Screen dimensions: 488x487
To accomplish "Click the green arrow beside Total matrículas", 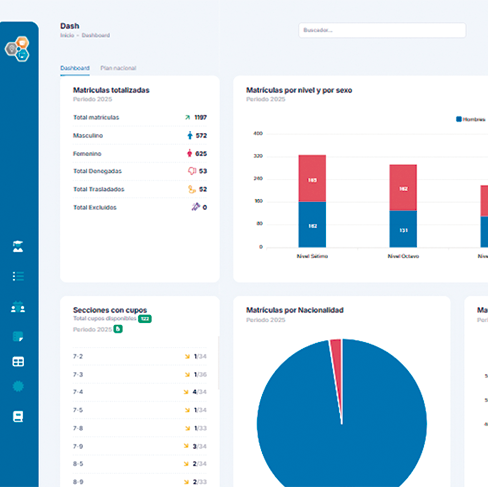I will (188, 117).
